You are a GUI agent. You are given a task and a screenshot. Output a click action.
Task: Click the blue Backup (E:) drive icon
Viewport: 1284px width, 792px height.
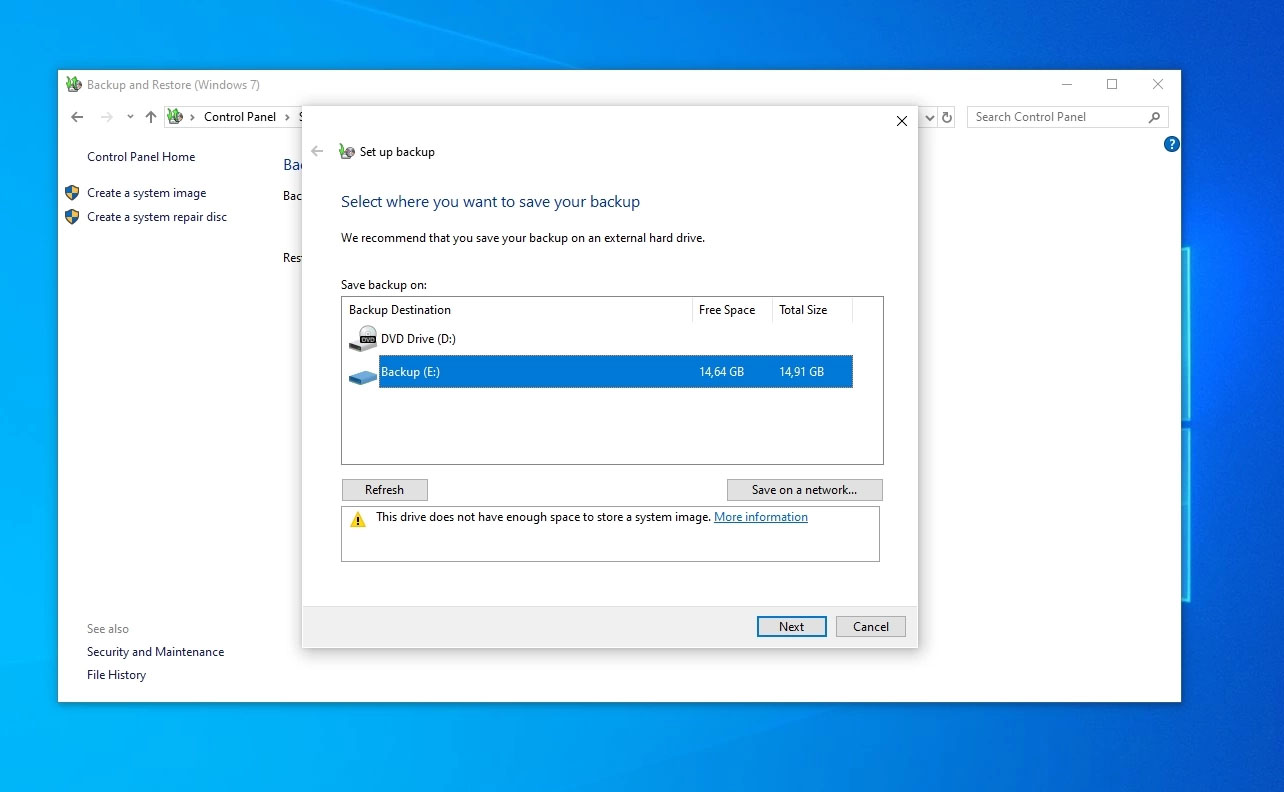[x=362, y=377]
